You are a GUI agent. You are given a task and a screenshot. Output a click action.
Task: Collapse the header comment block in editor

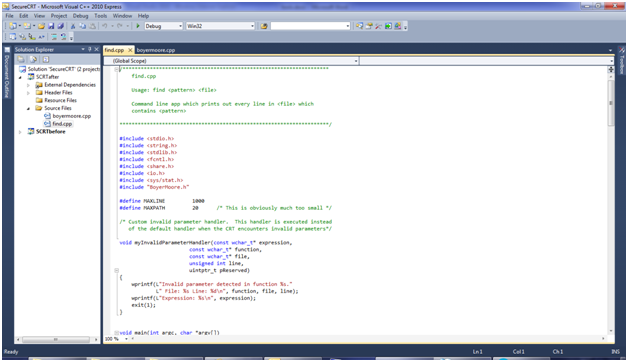[x=117, y=69]
